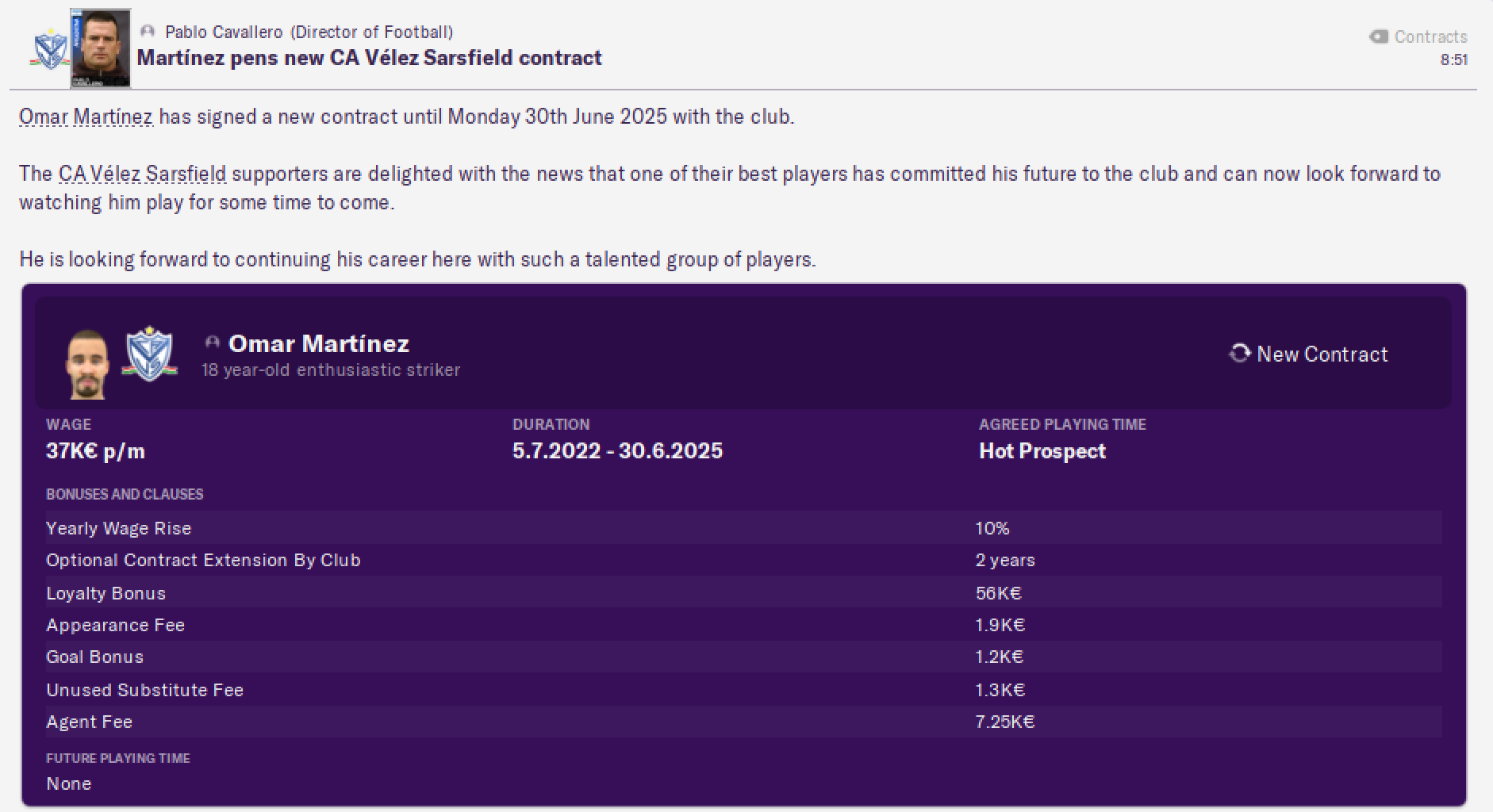The image size is (1493, 812).
Task: Click the New Contract button
Action: coord(1309,354)
